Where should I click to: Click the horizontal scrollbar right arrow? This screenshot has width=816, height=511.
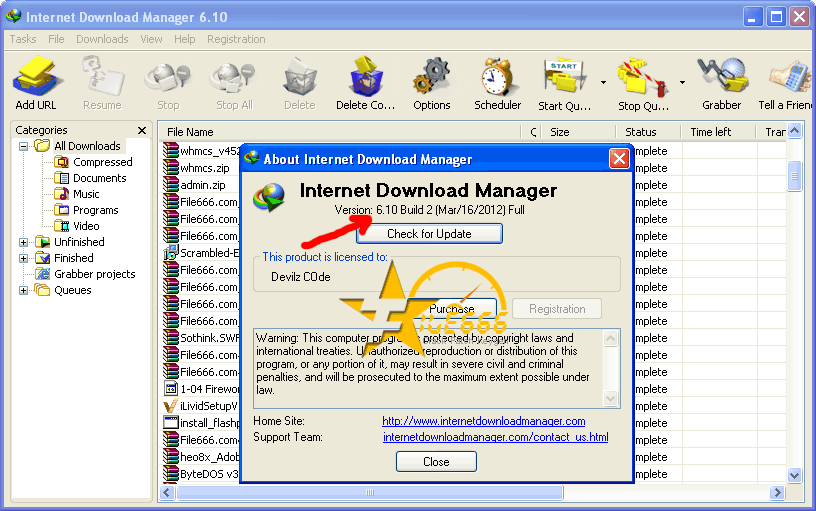[777, 492]
